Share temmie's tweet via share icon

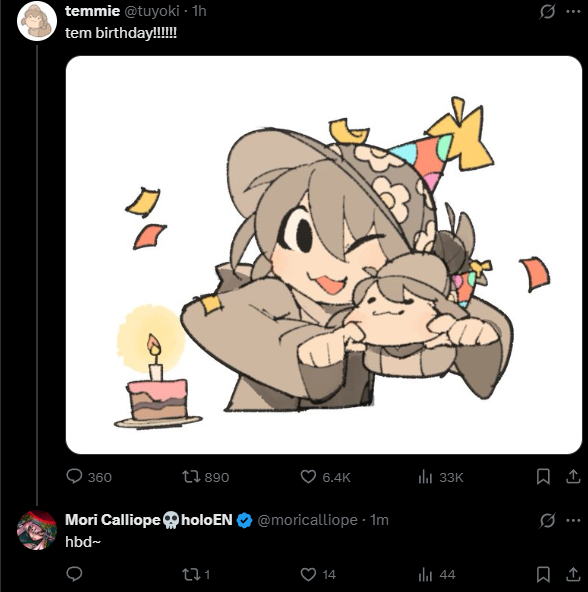pyautogui.click(x=573, y=476)
